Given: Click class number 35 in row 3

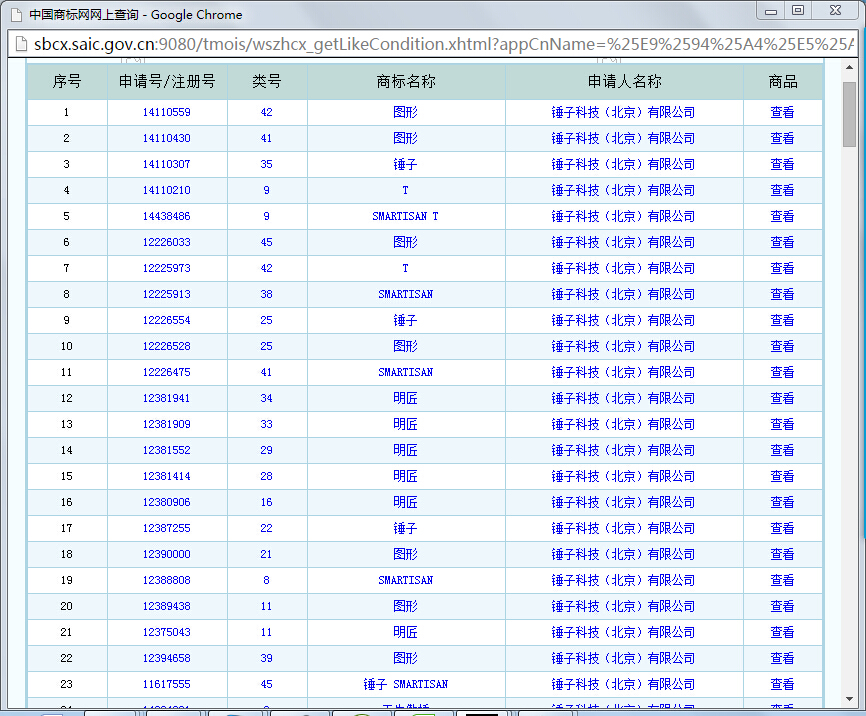Looking at the screenshot, I should [266, 164].
